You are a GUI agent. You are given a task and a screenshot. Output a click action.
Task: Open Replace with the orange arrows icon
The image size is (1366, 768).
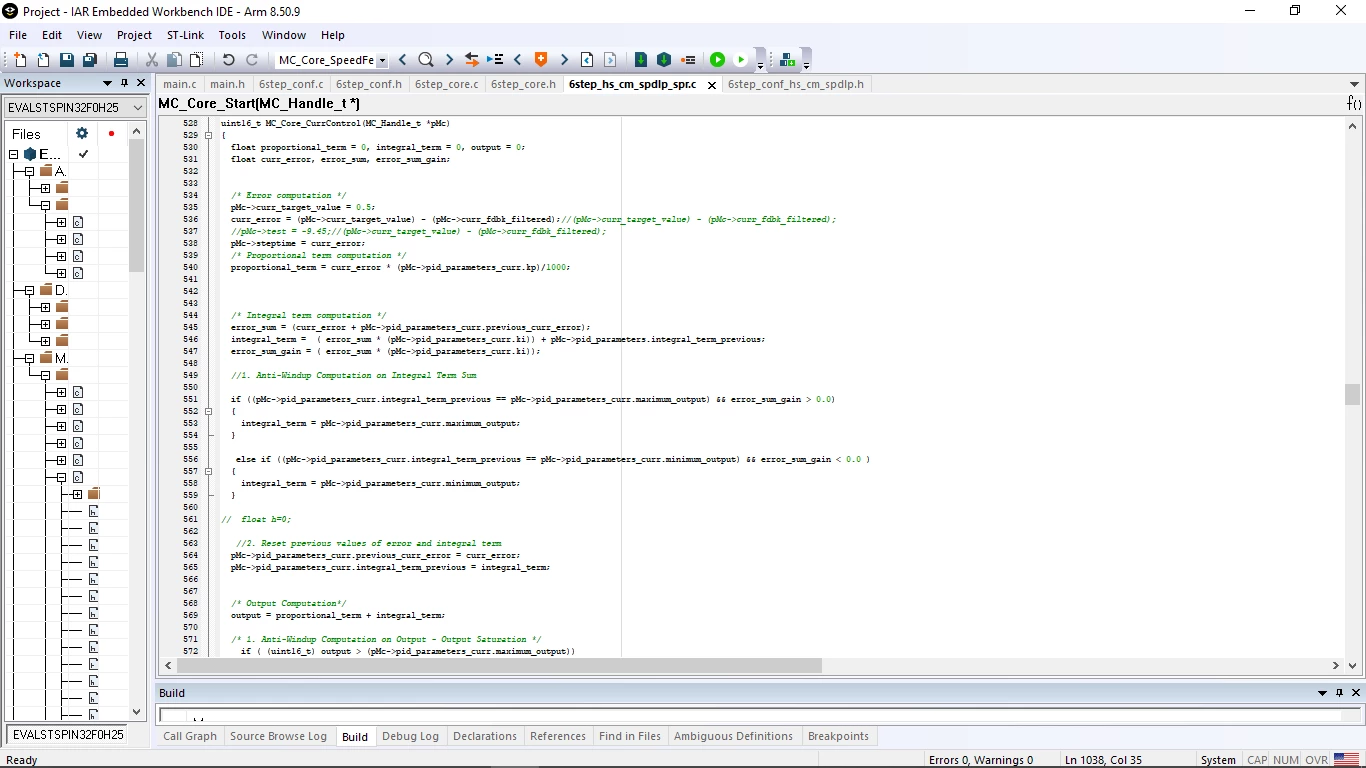[472, 60]
